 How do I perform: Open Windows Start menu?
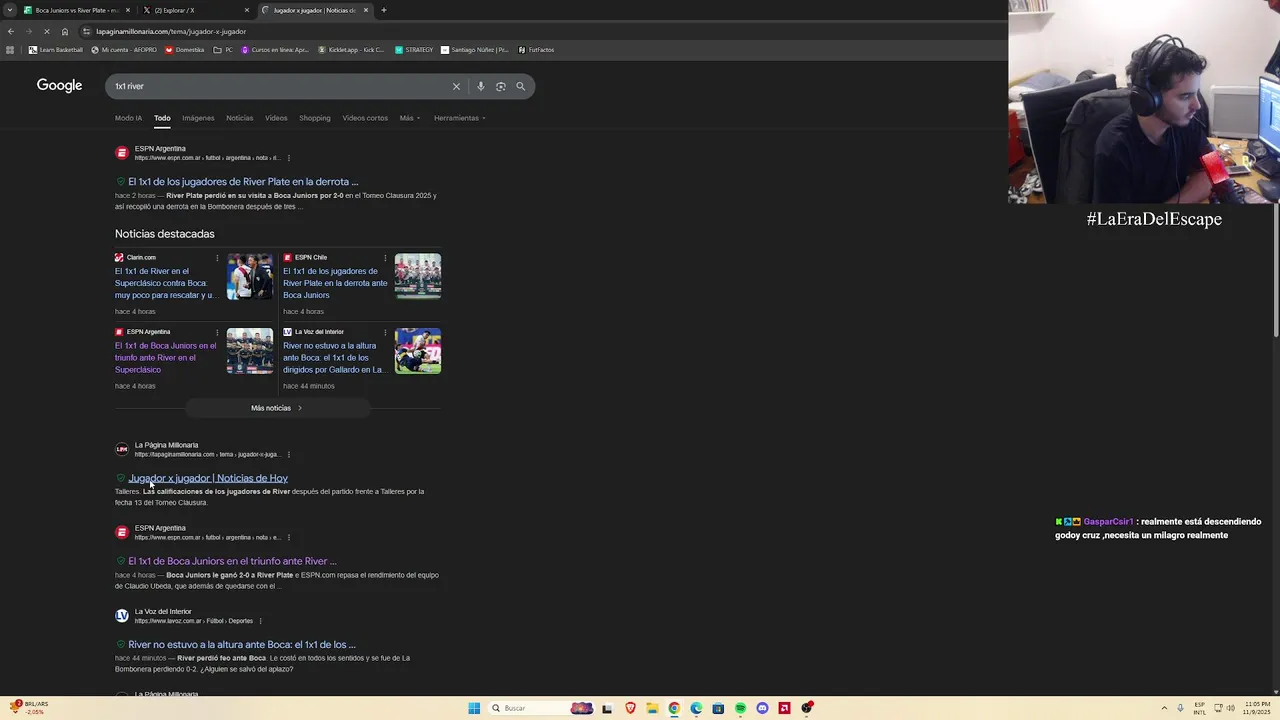point(474,708)
